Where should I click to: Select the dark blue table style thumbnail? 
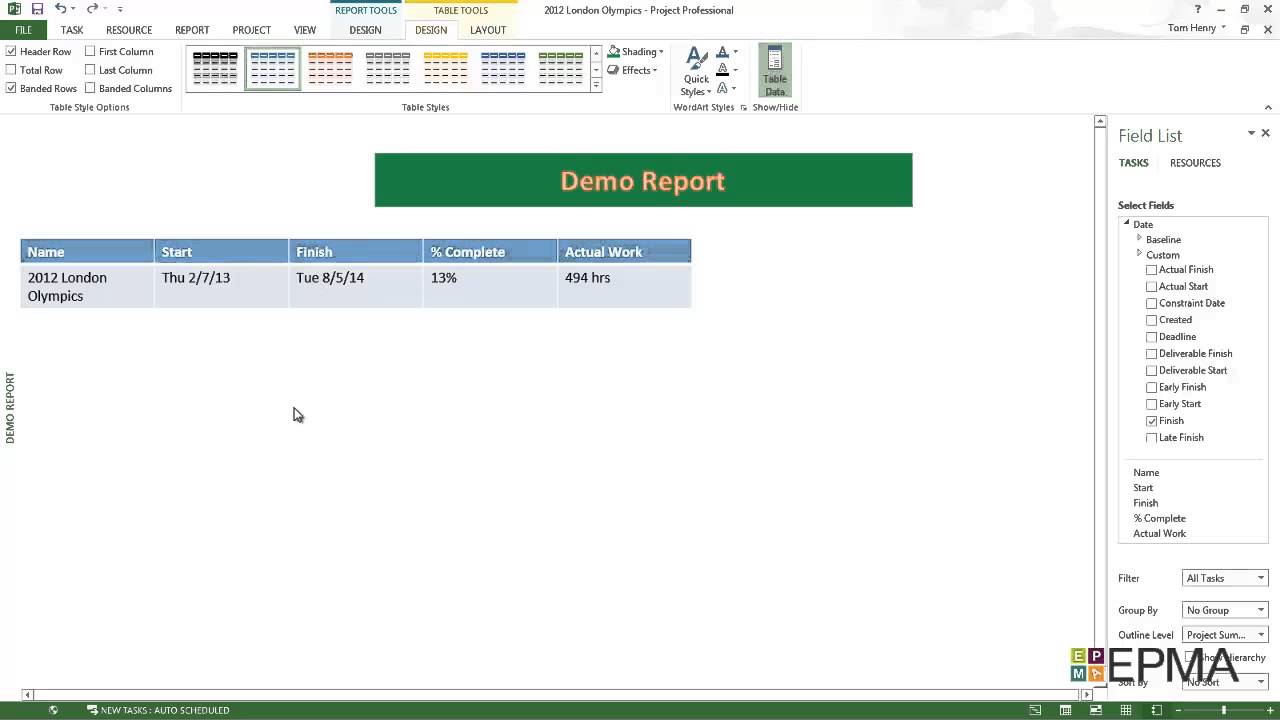[x=503, y=68]
